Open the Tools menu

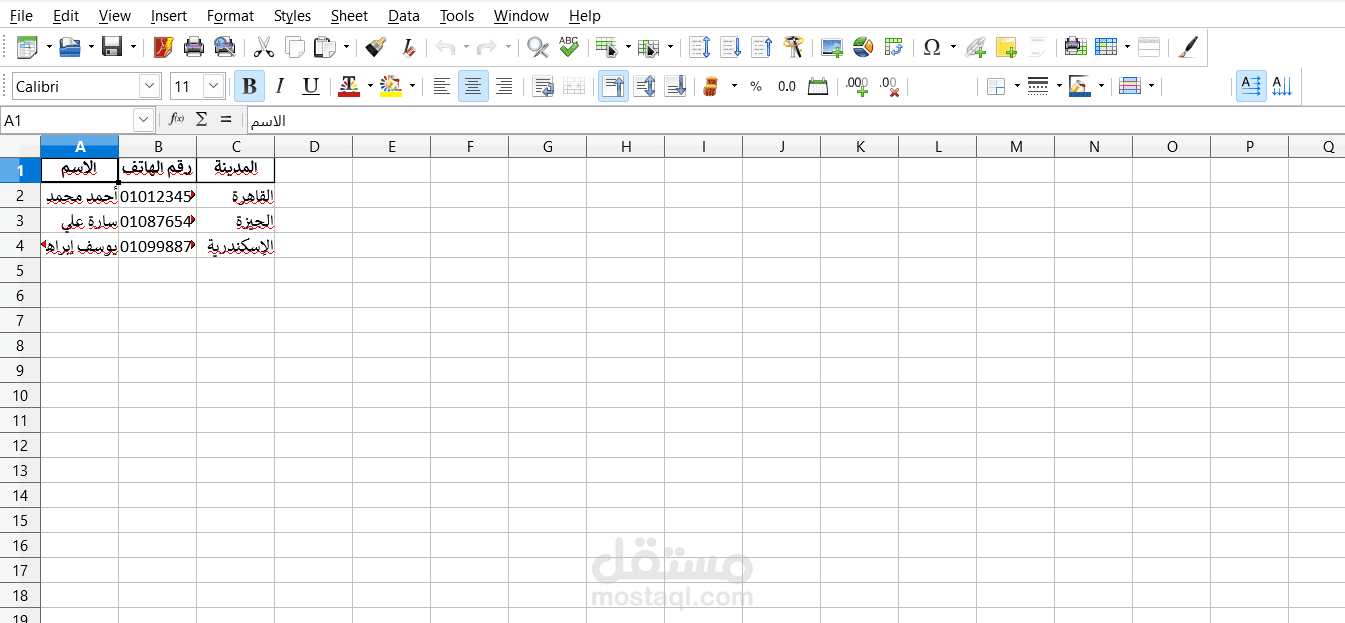pyautogui.click(x=457, y=16)
